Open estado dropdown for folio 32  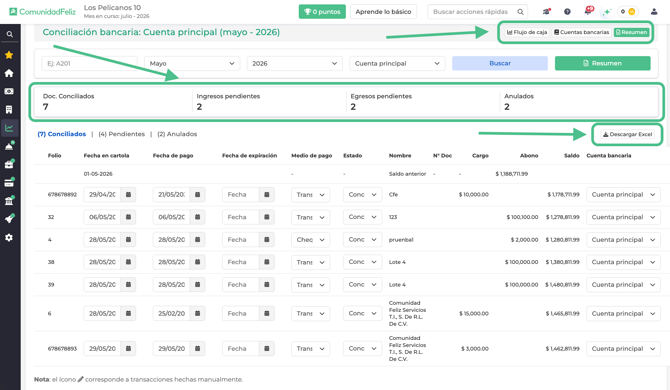362,217
